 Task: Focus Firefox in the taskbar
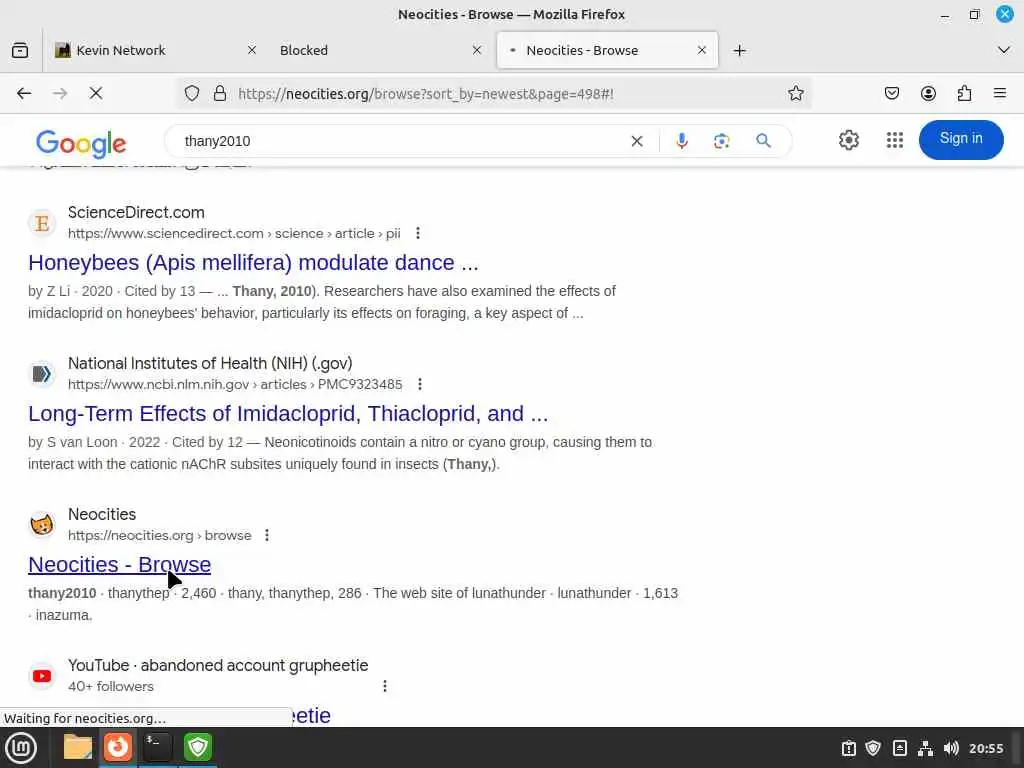coord(118,747)
